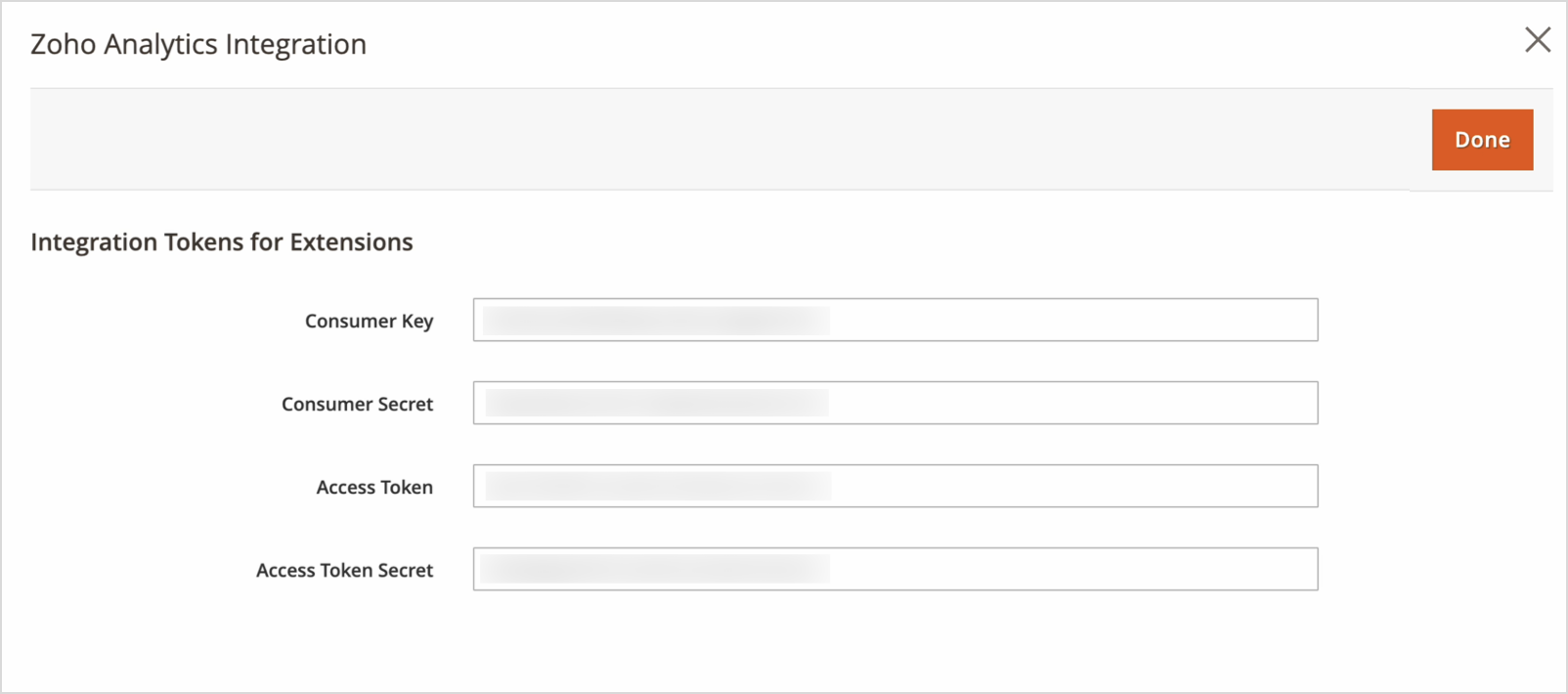This screenshot has height=694, width=1568.
Task: Click the orange Done button
Action: (1482, 140)
